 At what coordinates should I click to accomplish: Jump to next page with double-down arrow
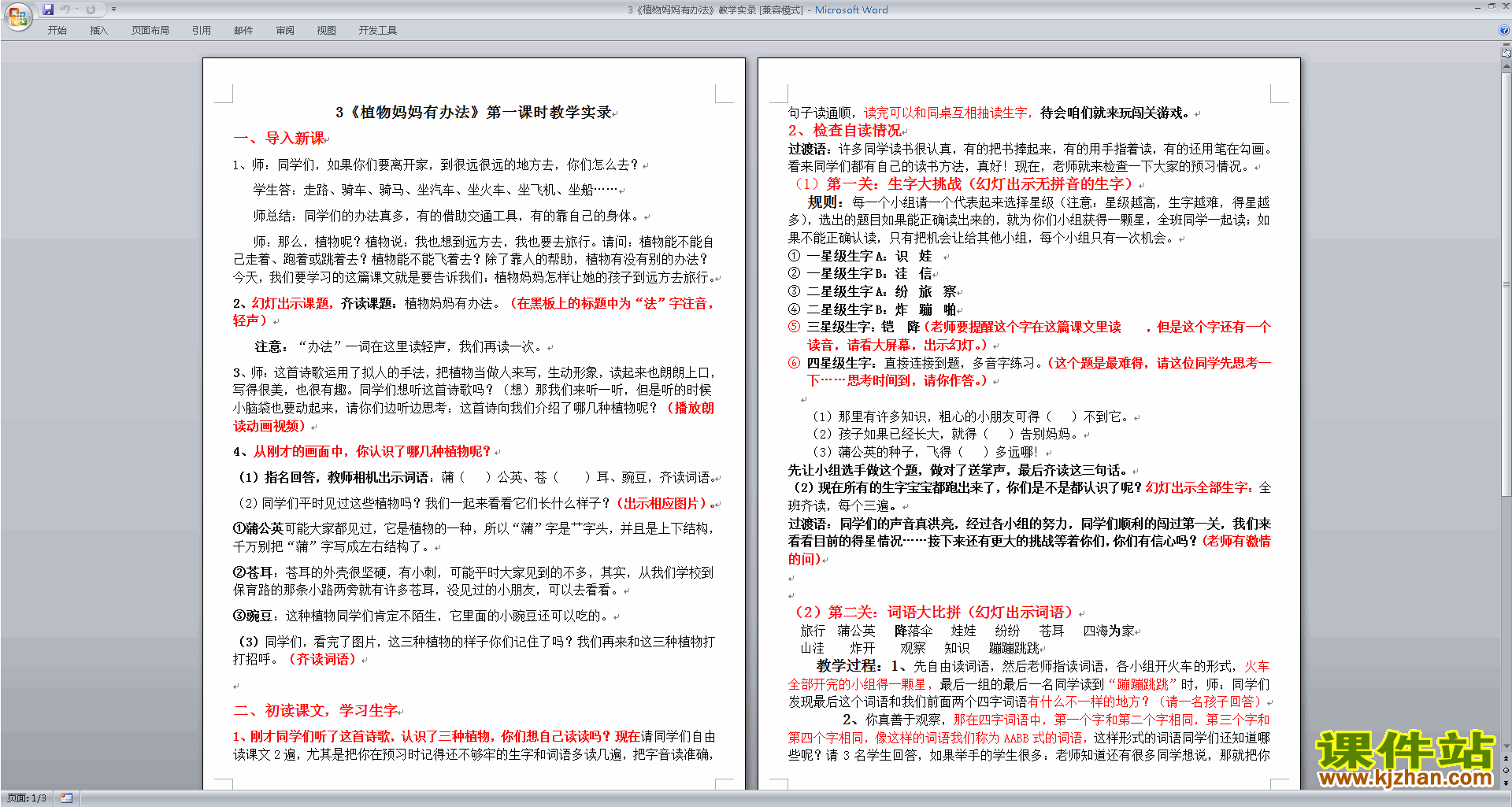pyautogui.click(x=1506, y=783)
